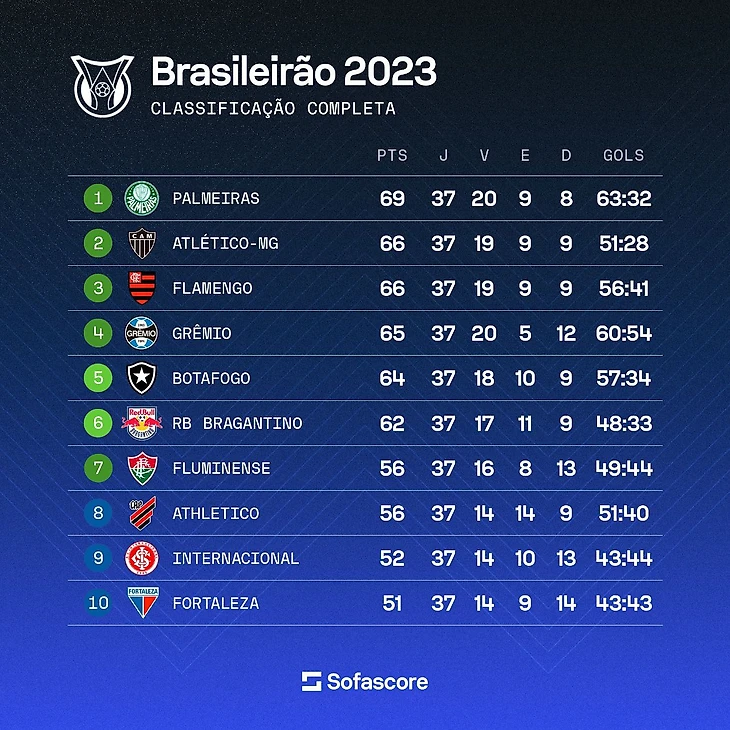The image size is (730, 730).
Task: Click the GOLS column header
Action: click(624, 156)
